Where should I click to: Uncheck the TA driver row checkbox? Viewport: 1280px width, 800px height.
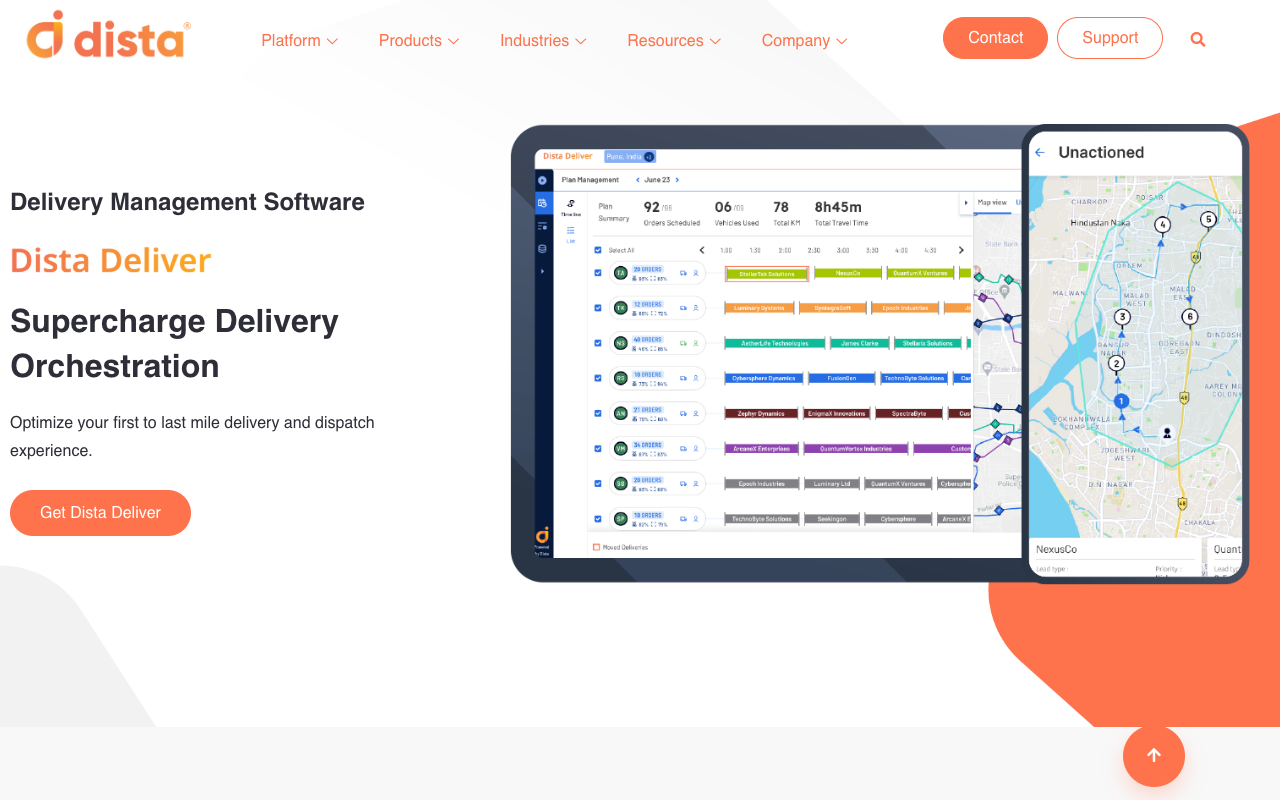coord(598,273)
